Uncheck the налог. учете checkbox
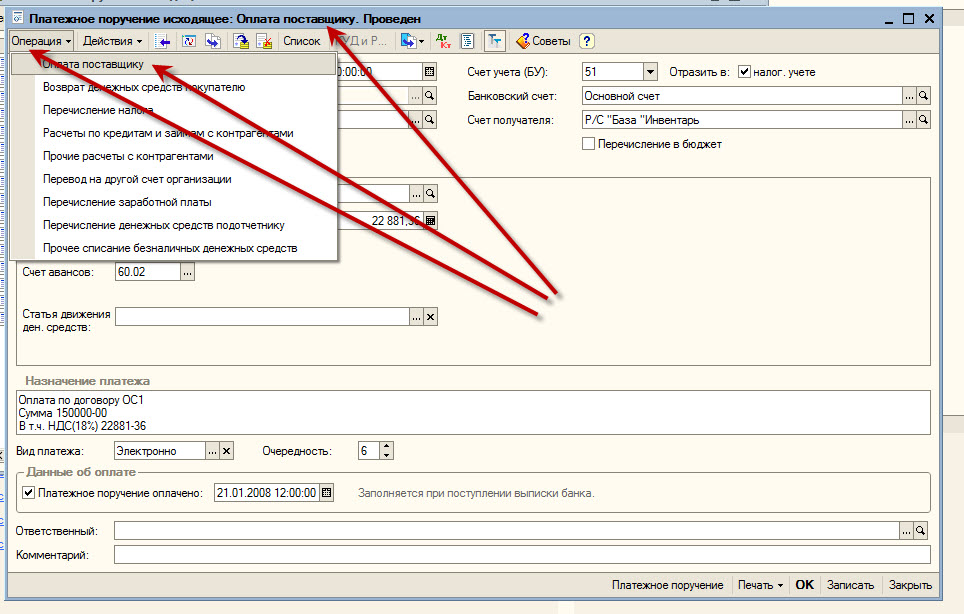 click(x=744, y=72)
